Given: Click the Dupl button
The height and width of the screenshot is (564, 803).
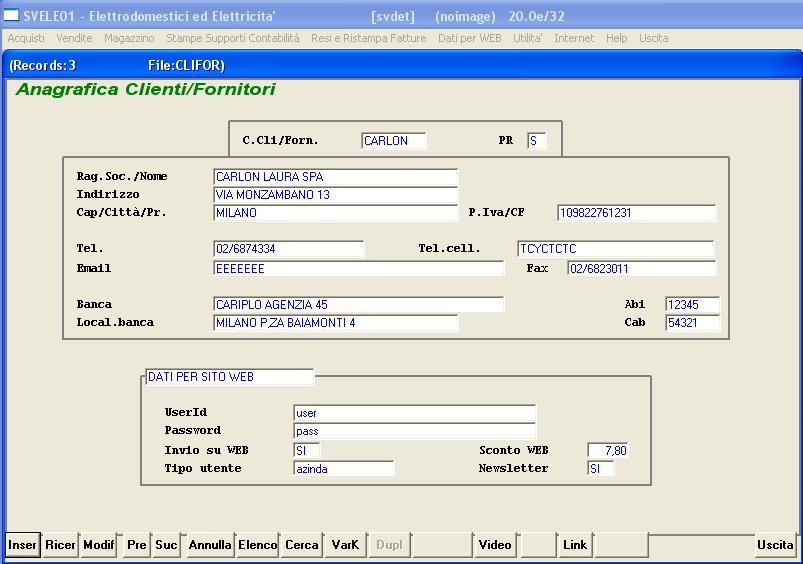Looking at the screenshot, I should click(x=389, y=545).
